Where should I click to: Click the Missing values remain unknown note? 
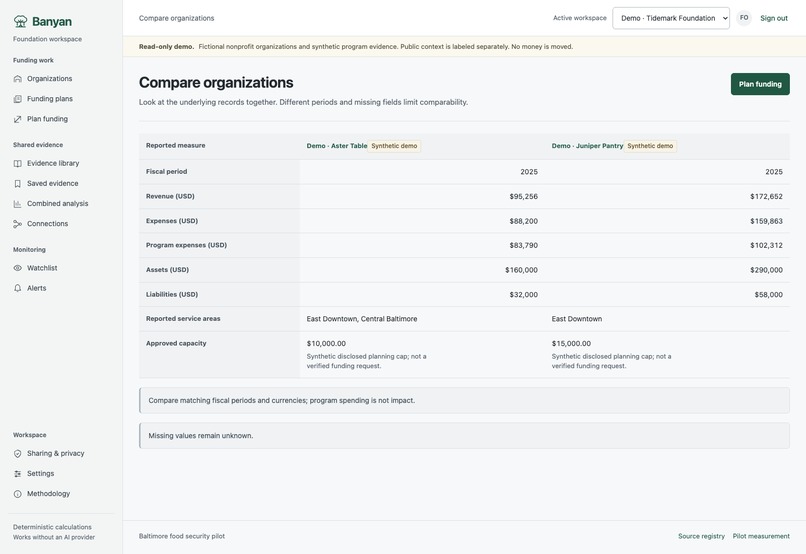coord(464,436)
